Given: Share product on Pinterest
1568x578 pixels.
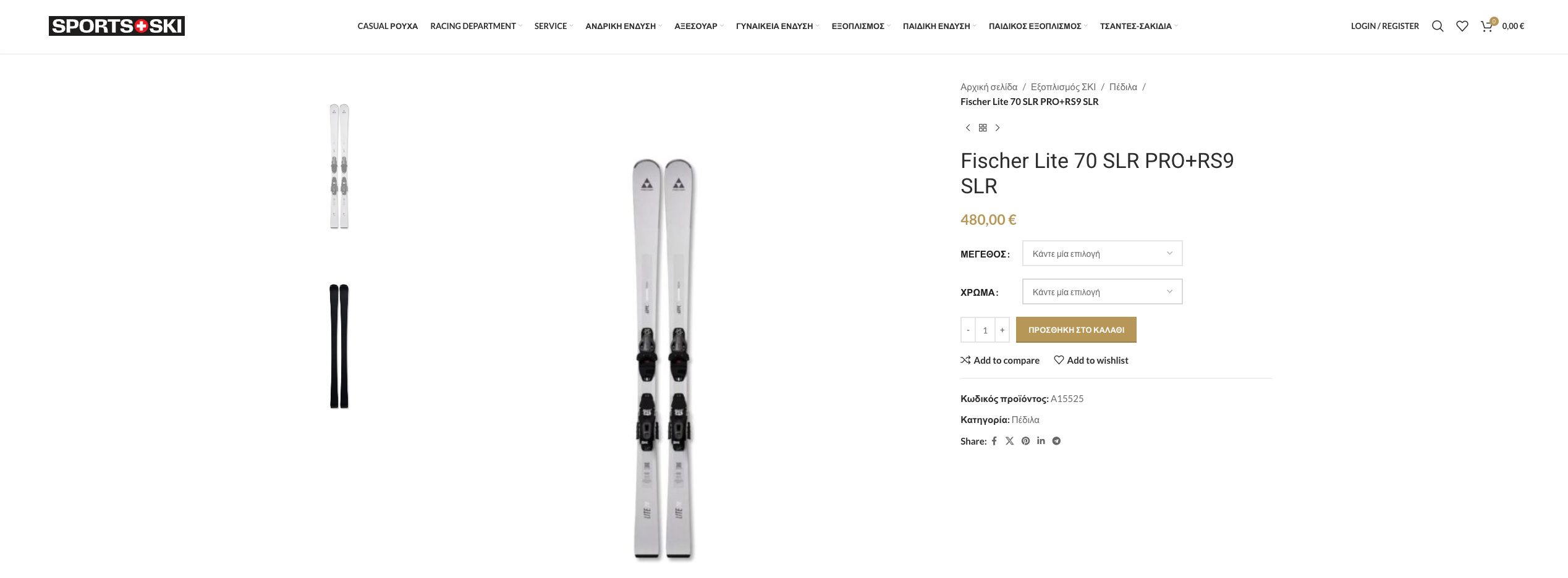Looking at the screenshot, I should coord(1025,441).
